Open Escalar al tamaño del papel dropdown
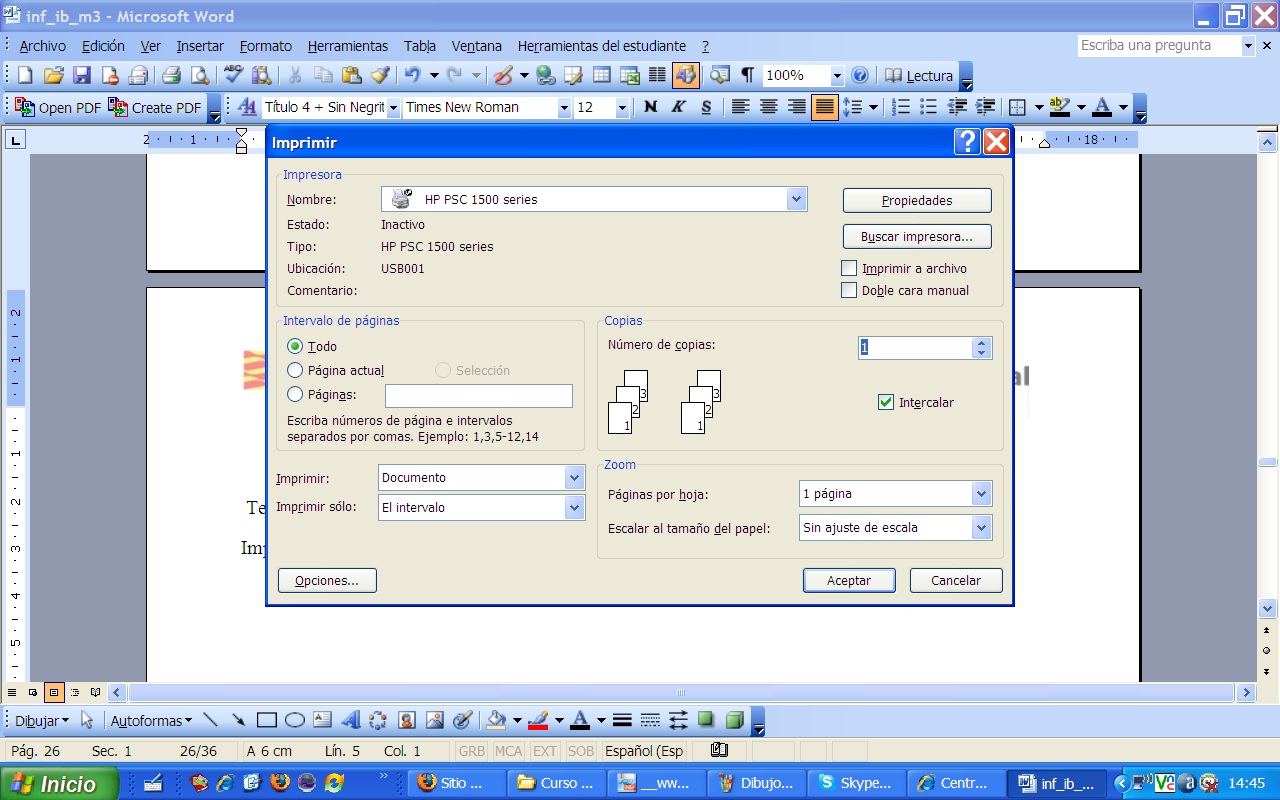Viewport: 1280px width, 800px height. [x=981, y=528]
